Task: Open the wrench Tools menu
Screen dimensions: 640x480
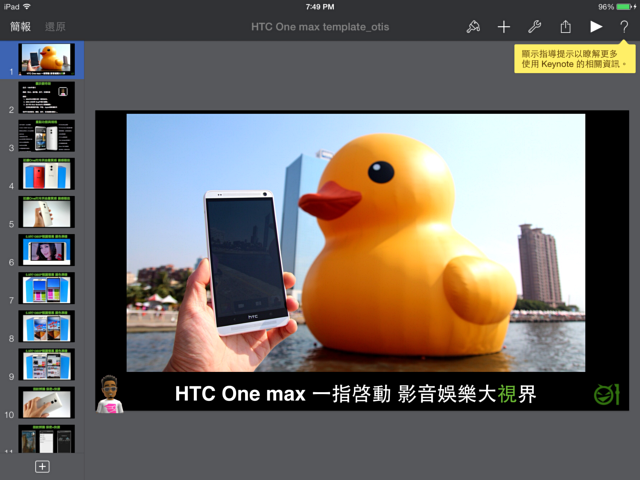Action: [x=534, y=27]
